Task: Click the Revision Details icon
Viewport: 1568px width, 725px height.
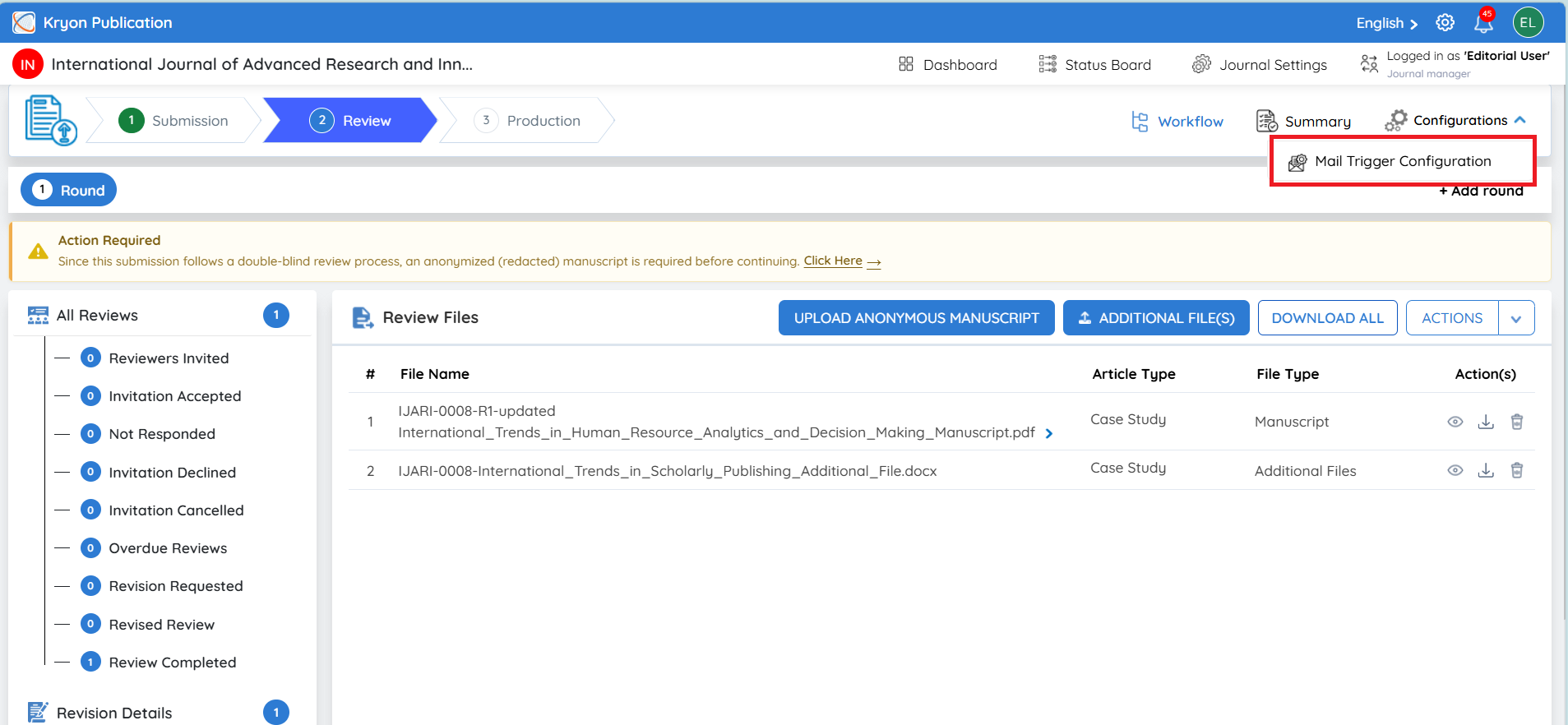Action: [x=38, y=712]
